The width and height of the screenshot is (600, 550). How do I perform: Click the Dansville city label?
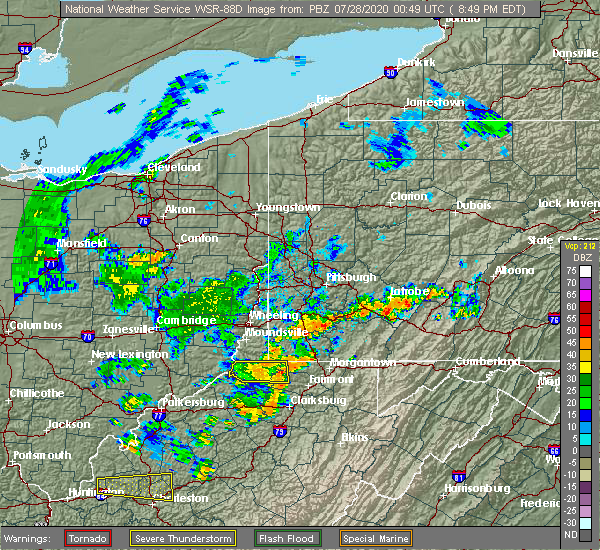click(x=575, y=54)
